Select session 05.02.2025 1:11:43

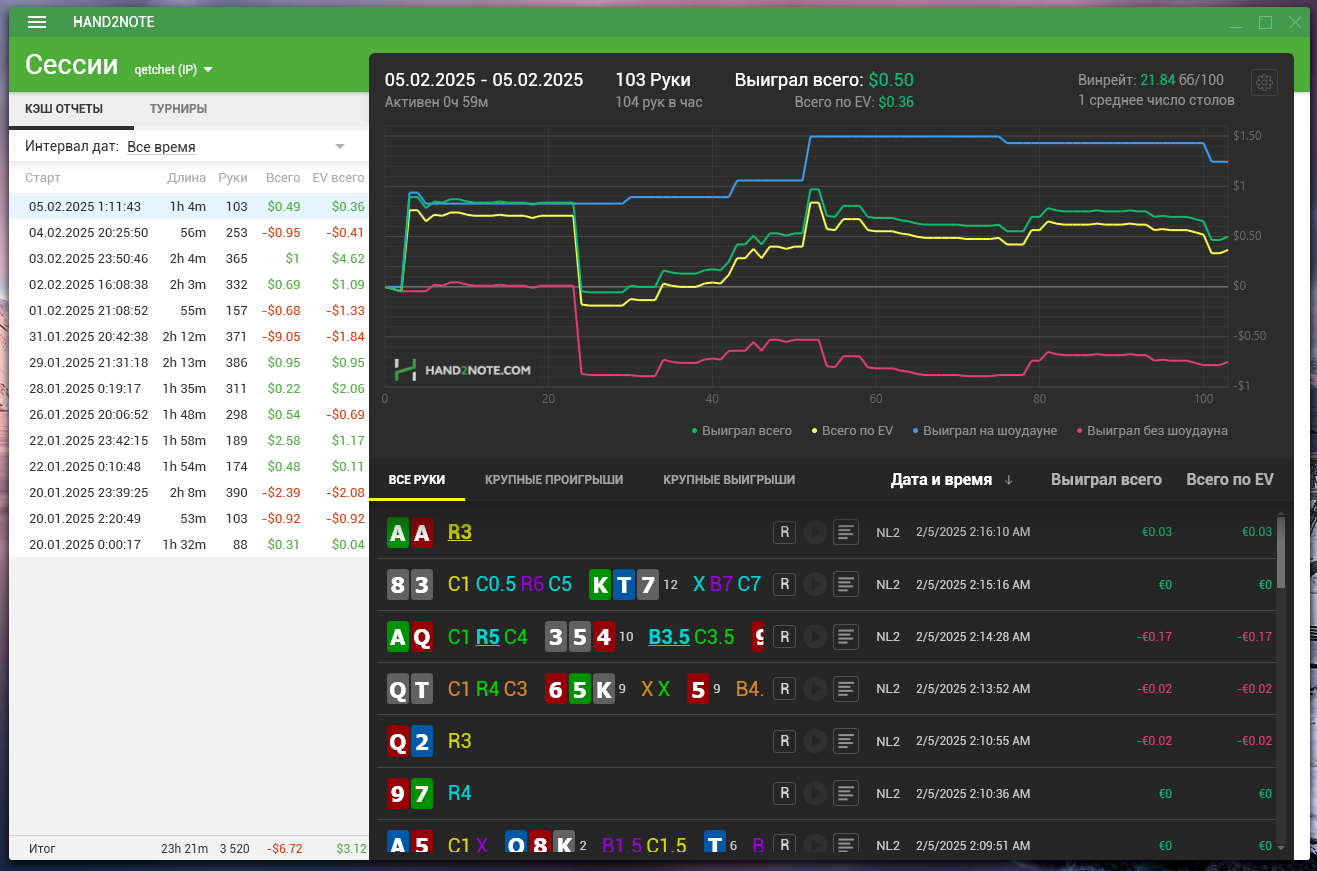click(189, 207)
